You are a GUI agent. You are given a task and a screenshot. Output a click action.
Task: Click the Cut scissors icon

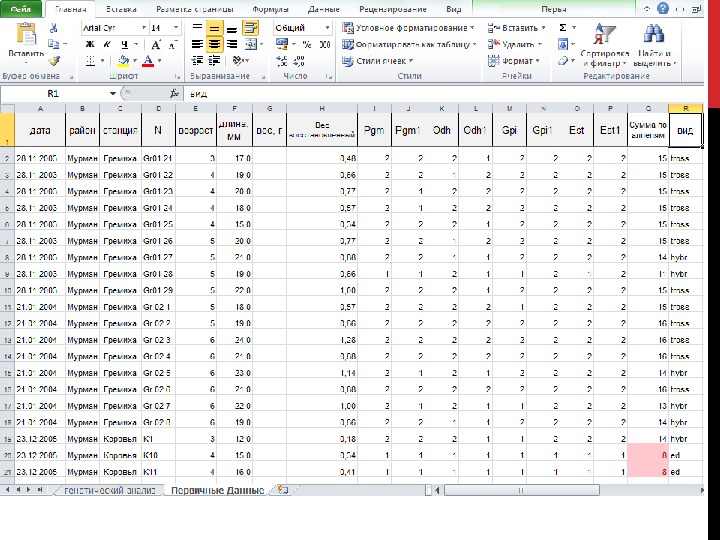[x=55, y=28]
